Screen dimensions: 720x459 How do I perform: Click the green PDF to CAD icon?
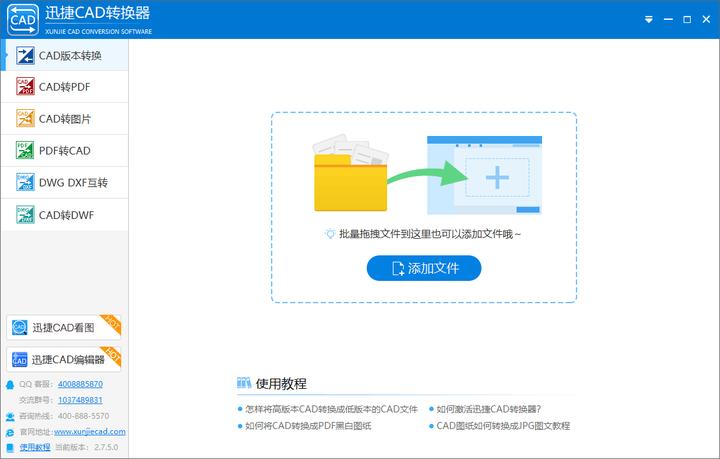25,150
